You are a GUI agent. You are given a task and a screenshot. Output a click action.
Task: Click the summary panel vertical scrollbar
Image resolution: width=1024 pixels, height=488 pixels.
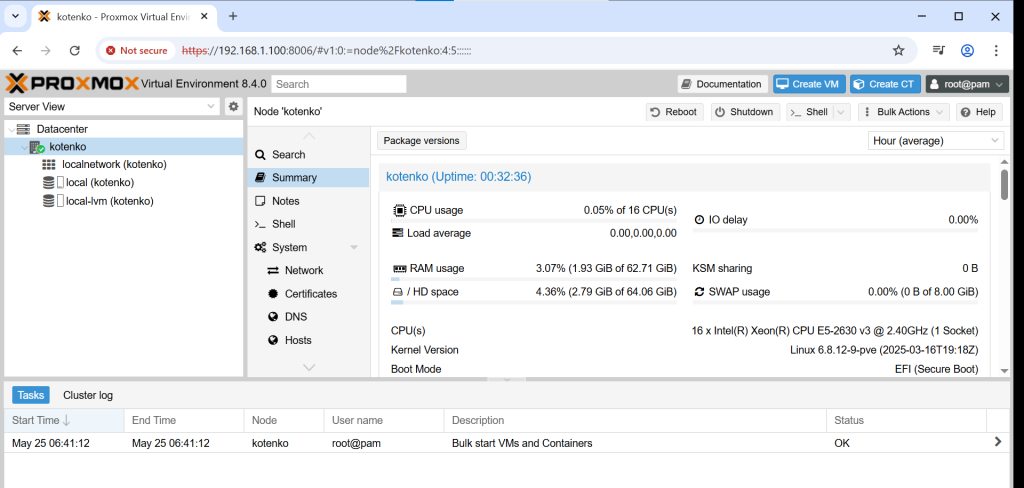click(1004, 184)
